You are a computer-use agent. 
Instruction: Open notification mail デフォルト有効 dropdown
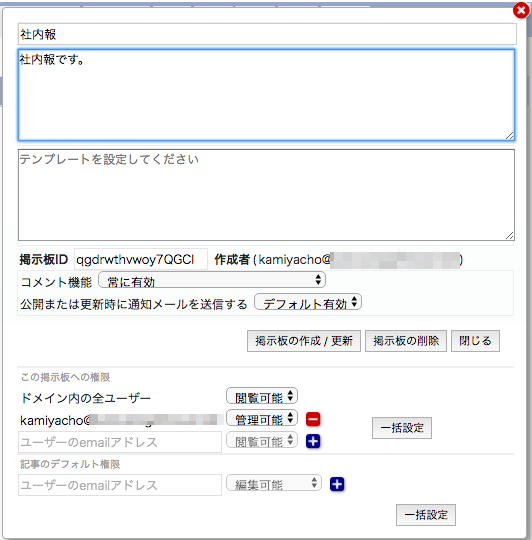(x=308, y=302)
